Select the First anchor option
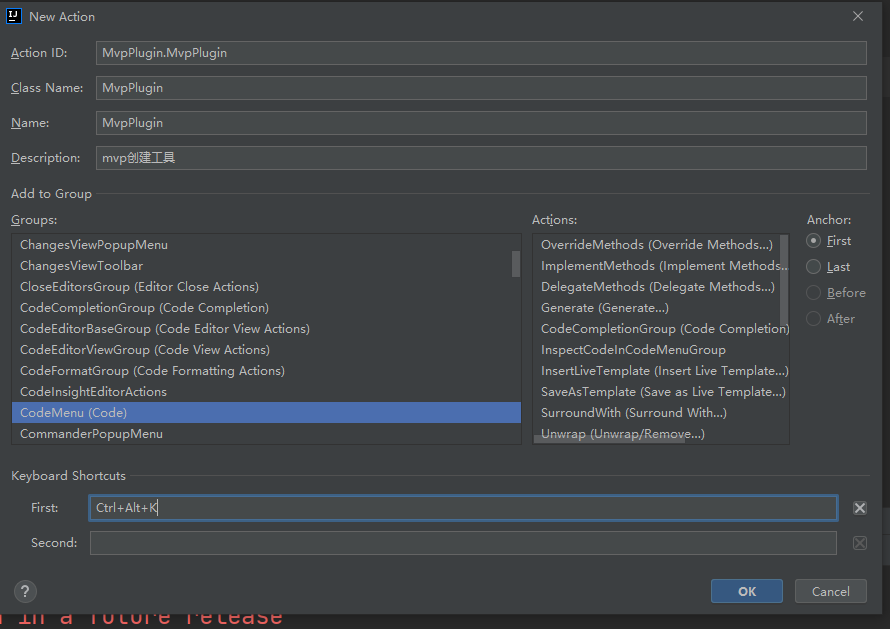 coord(813,241)
